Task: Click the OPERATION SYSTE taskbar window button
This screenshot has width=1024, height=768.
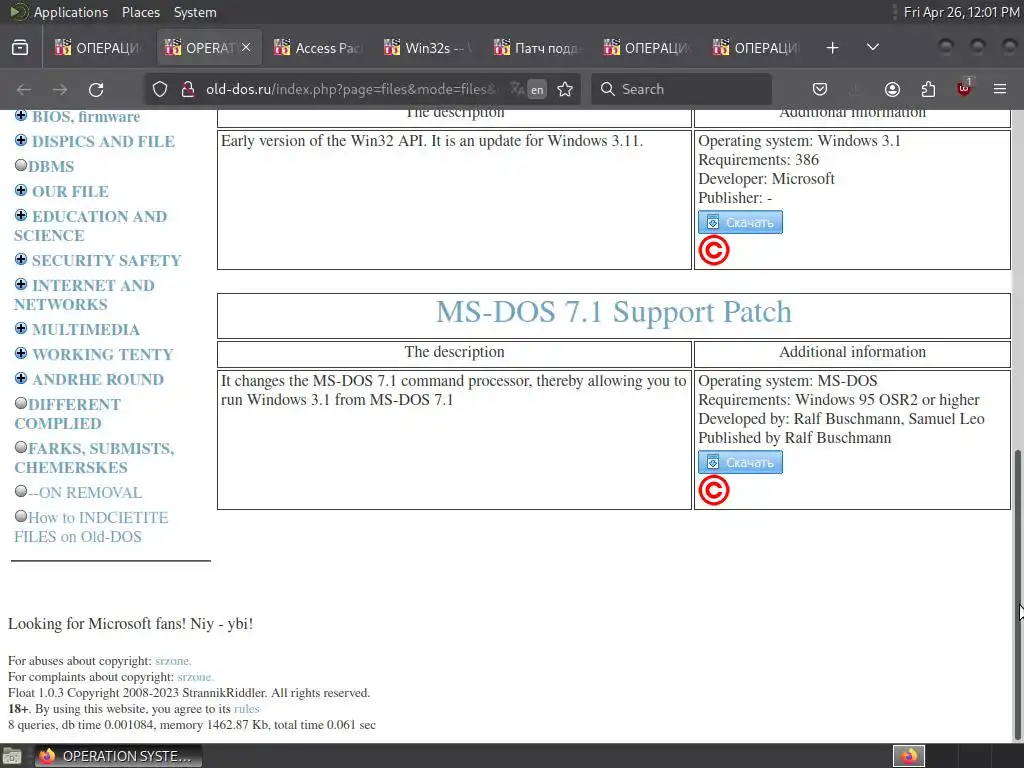Action: point(118,756)
